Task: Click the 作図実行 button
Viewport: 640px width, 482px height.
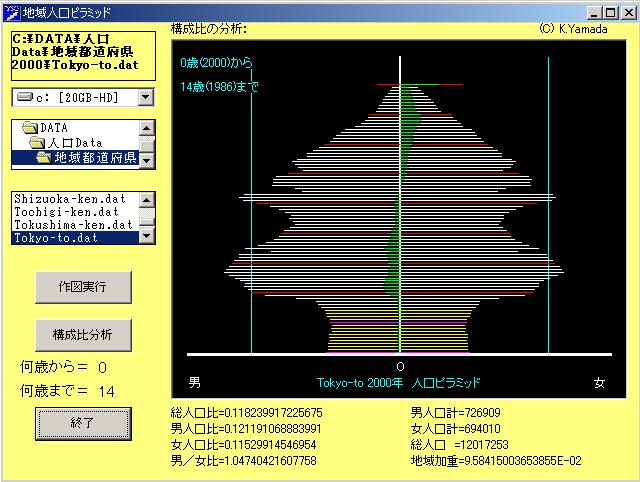Action: click(83, 287)
